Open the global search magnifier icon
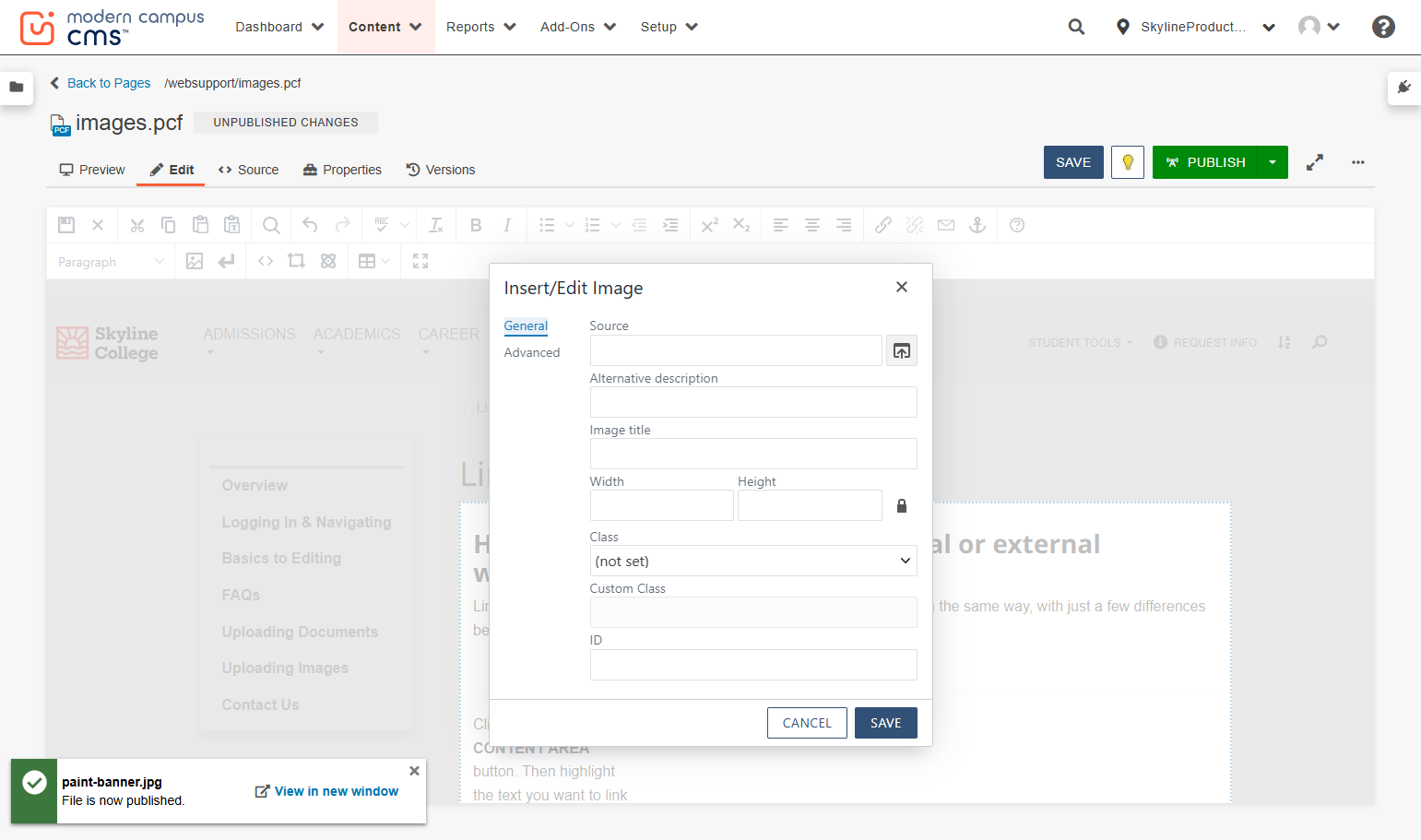Screen dimensions: 1421x840 tap(1076, 27)
